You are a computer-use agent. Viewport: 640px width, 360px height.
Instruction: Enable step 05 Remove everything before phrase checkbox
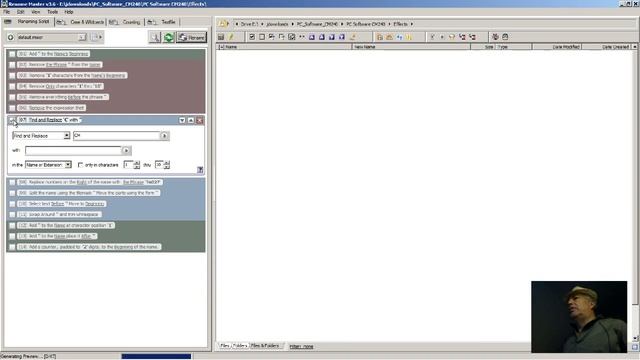point(12,97)
